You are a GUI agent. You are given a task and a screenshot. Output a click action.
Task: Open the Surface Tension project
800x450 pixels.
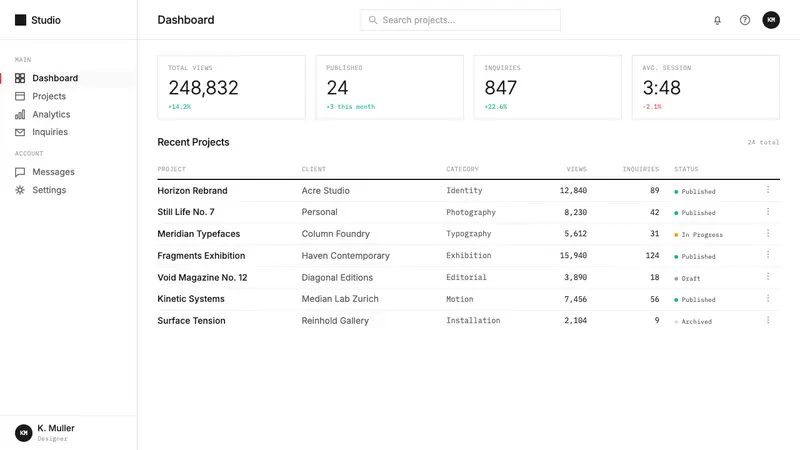point(191,320)
